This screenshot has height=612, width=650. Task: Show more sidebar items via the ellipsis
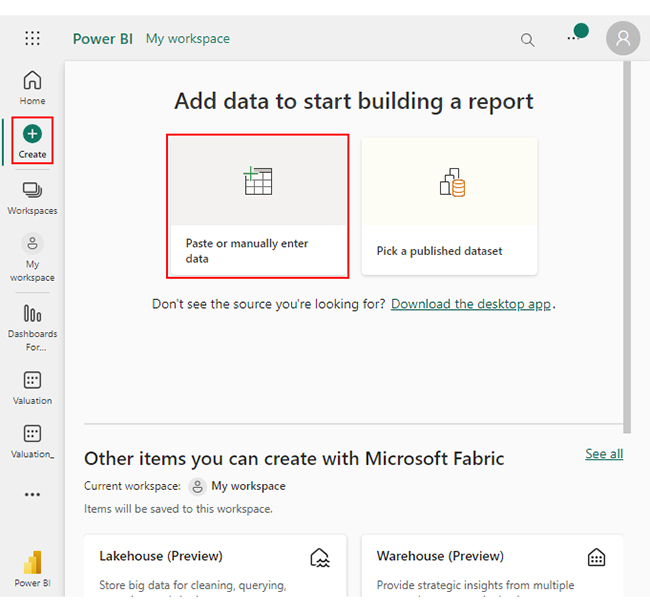coord(32,494)
